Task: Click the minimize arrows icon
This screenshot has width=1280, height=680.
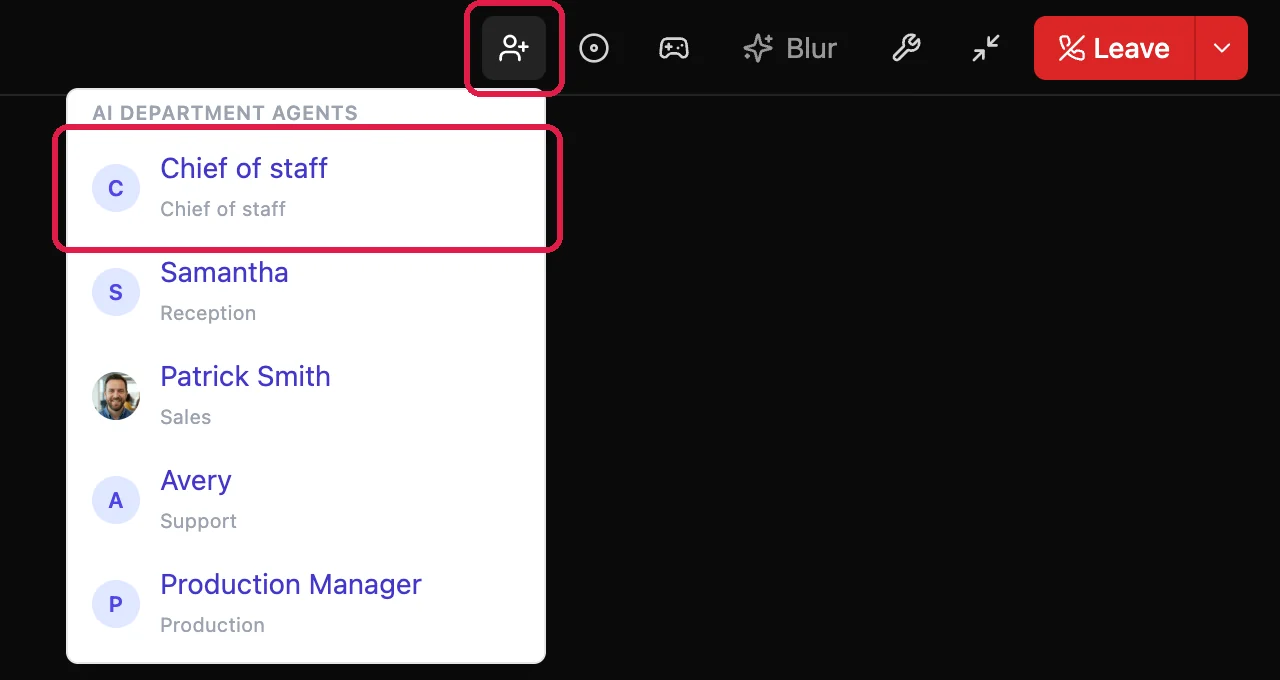Action: [986, 48]
